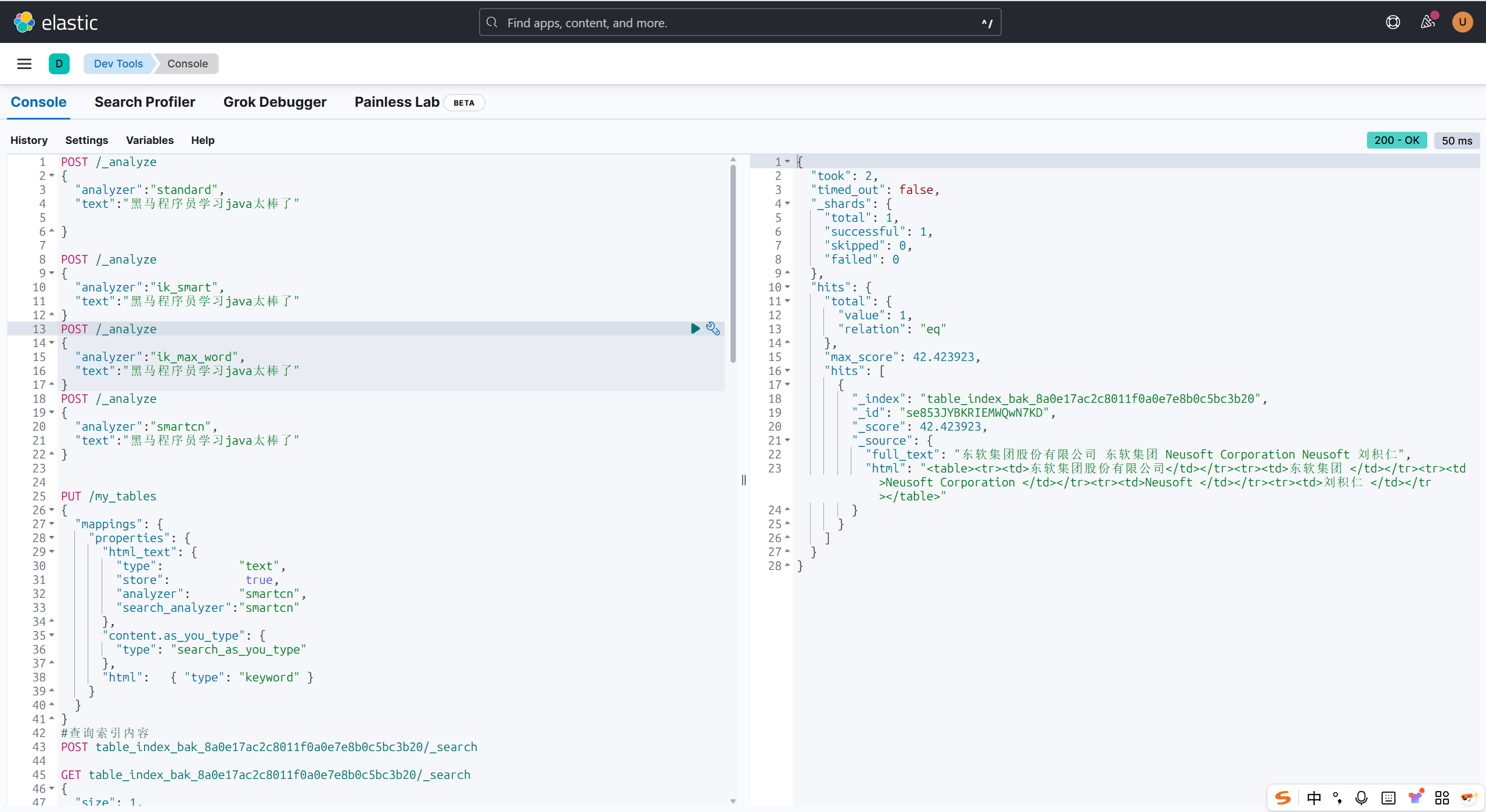Open the hamburger navigation menu
Image resolution: width=1486 pixels, height=812 pixels.
point(24,64)
